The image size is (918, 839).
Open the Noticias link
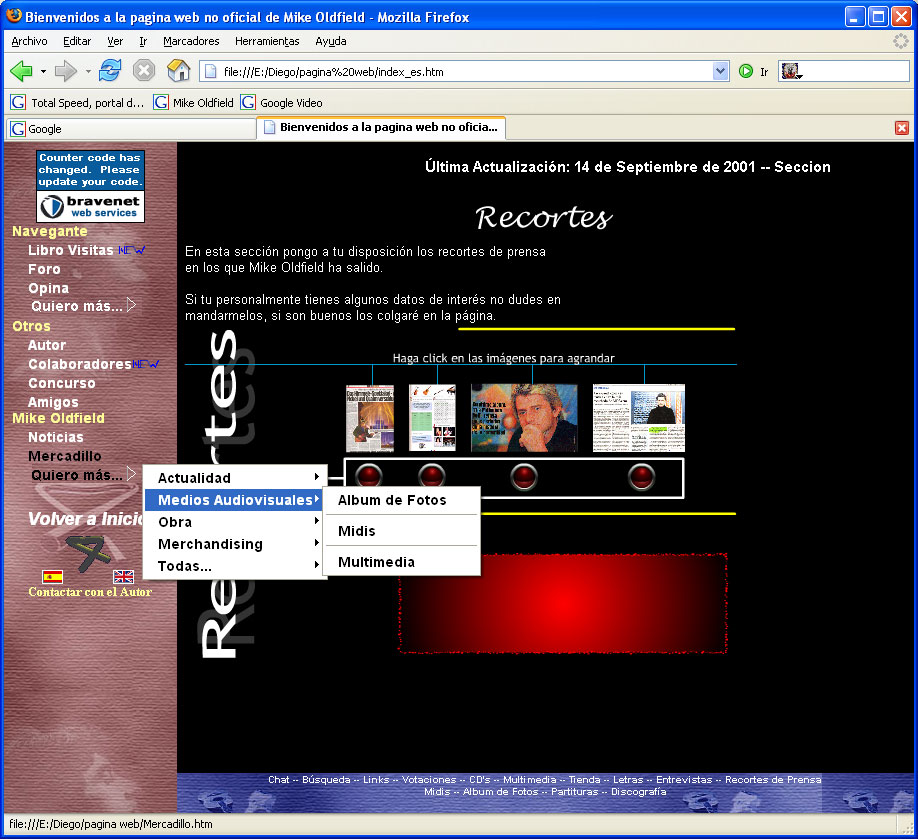click(x=56, y=437)
